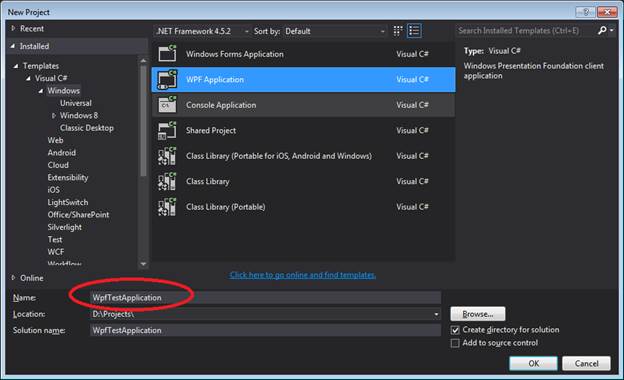Collapse the Visual C# tree node
This screenshot has height=380, width=624.
[x=28, y=78]
